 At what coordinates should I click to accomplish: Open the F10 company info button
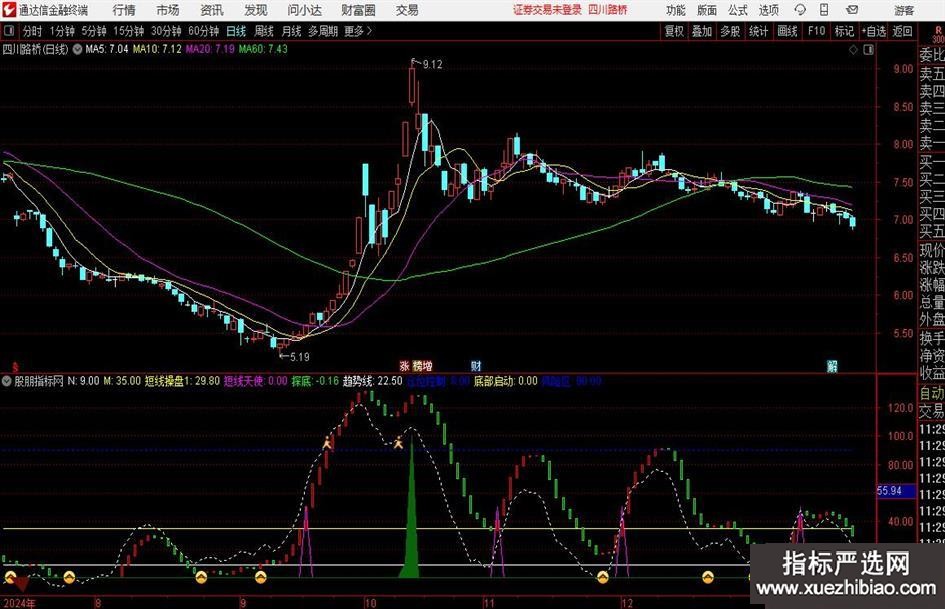(817, 31)
